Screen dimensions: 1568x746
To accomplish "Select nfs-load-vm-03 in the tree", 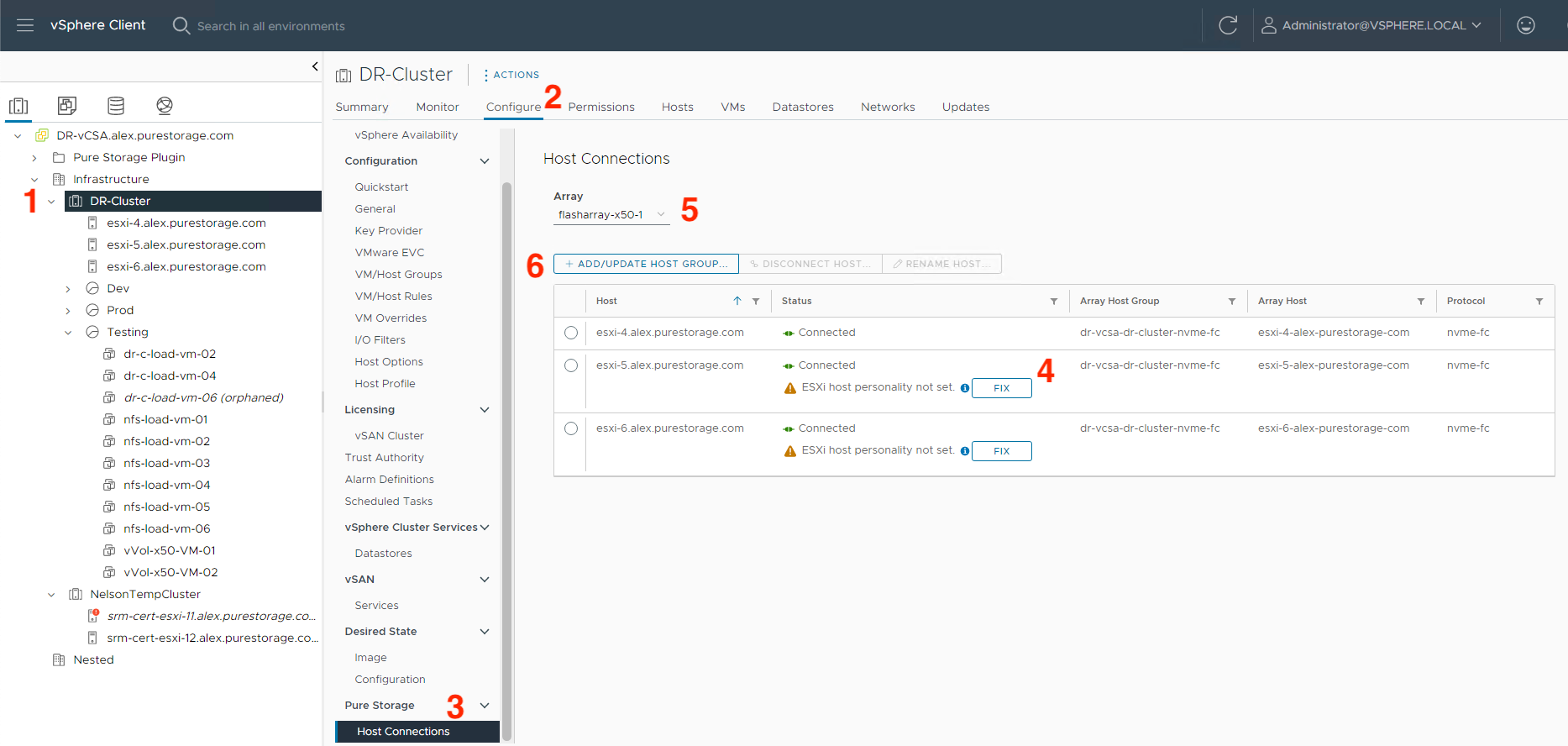I will [167, 463].
